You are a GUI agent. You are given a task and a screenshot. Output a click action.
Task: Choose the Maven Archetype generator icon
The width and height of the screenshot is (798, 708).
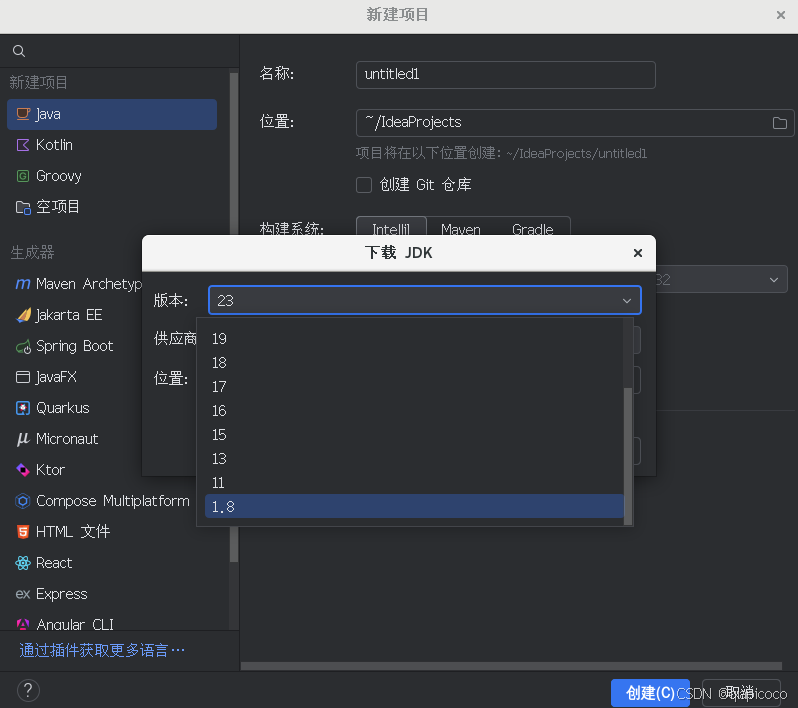[x=23, y=284]
